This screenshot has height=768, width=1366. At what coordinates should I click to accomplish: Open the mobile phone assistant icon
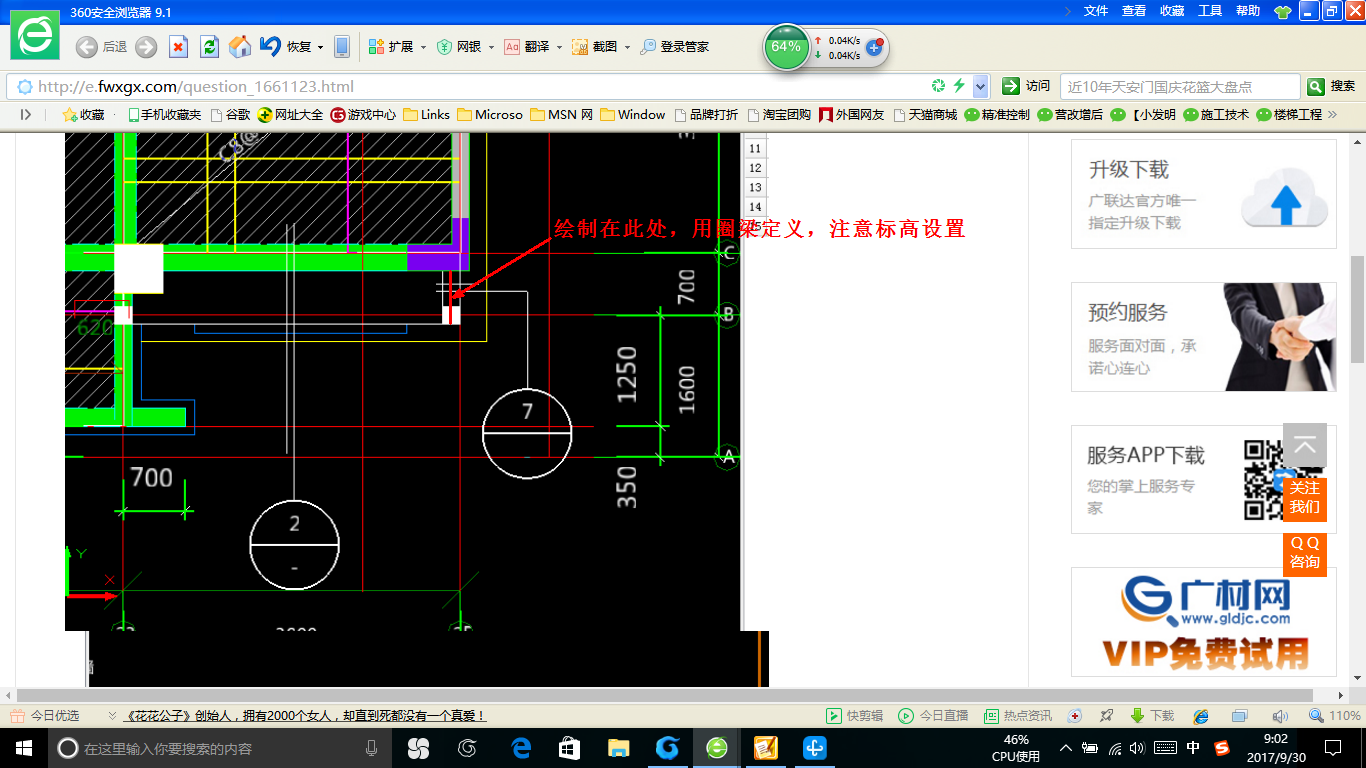click(x=342, y=47)
